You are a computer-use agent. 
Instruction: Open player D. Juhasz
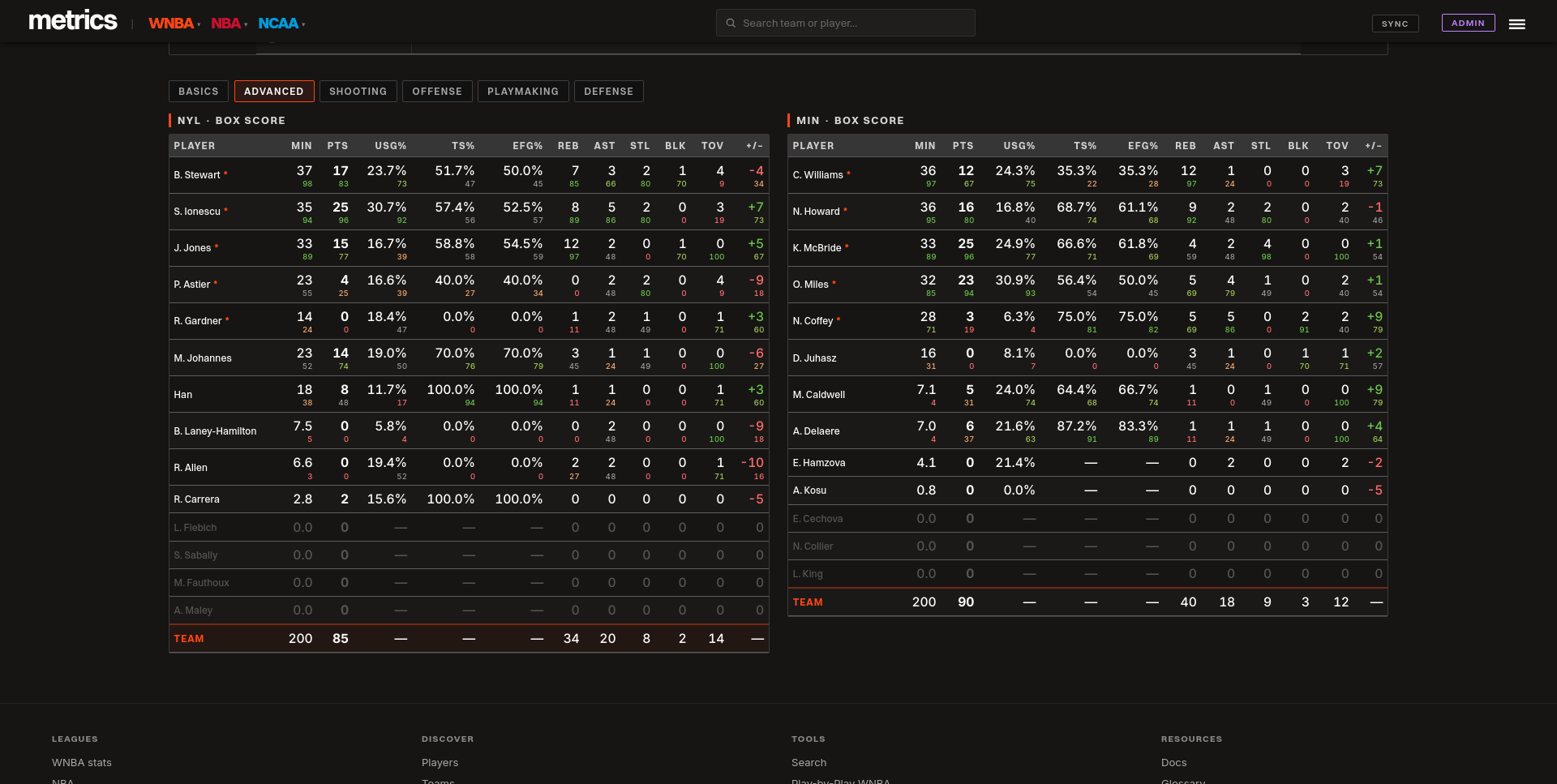(815, 358)
